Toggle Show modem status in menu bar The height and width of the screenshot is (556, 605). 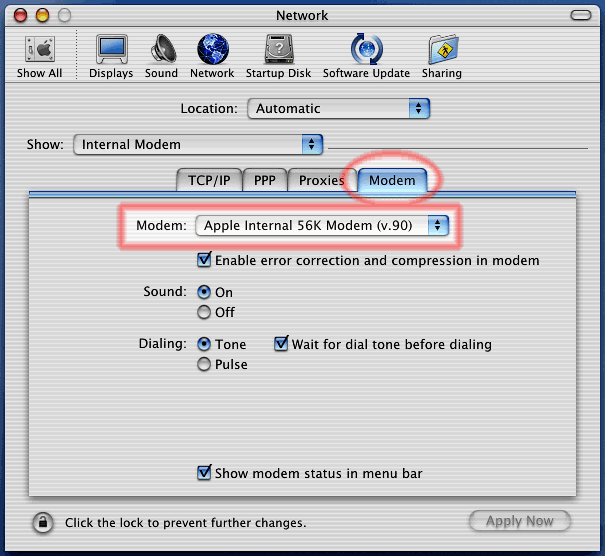coord(204,473)
